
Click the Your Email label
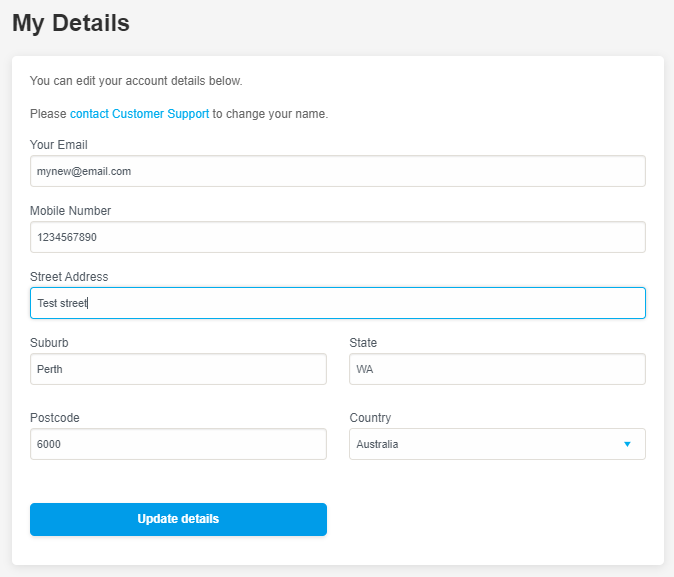click(x=59, y=145)
